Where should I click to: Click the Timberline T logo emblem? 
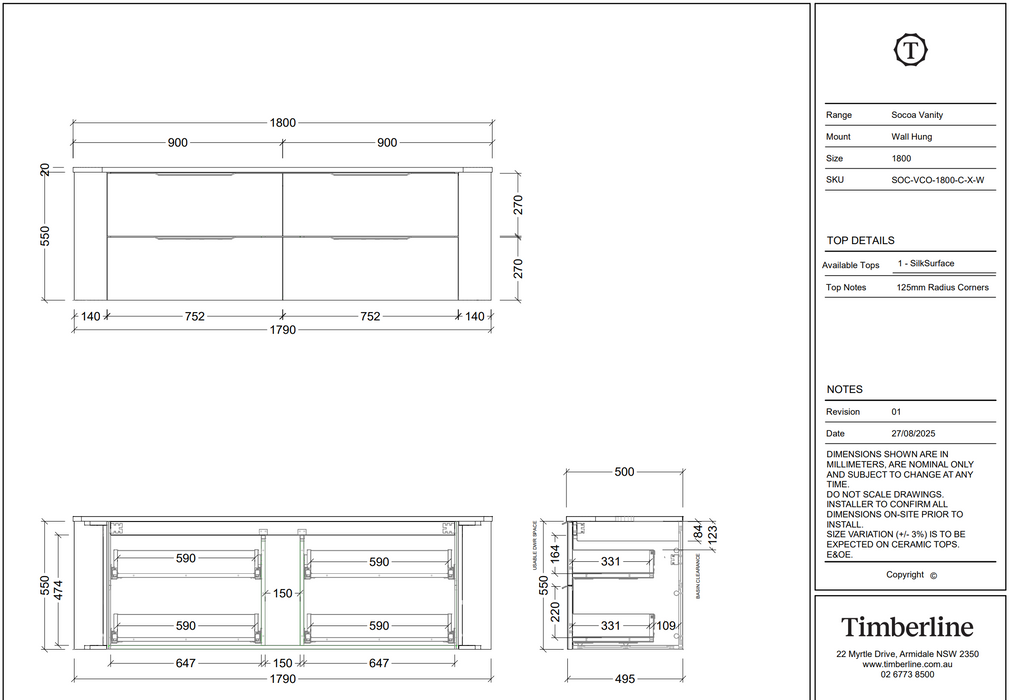coord(911,50)
